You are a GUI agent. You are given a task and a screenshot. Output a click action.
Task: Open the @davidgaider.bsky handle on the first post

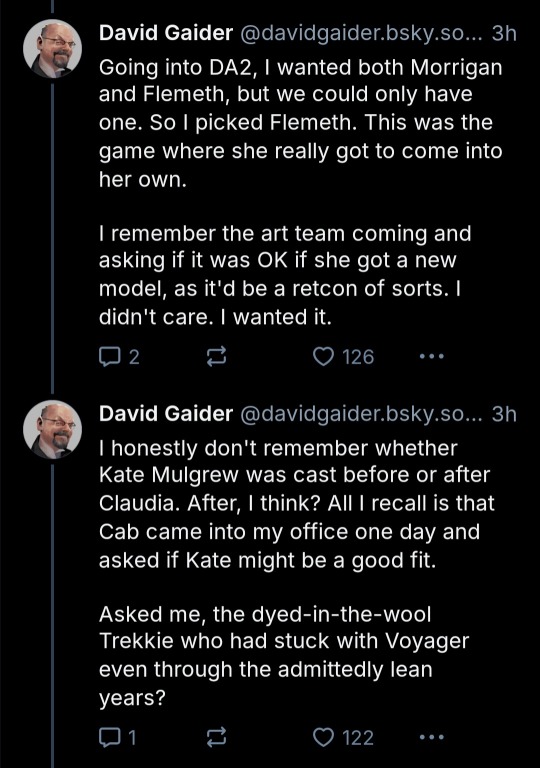coord(362,33)
